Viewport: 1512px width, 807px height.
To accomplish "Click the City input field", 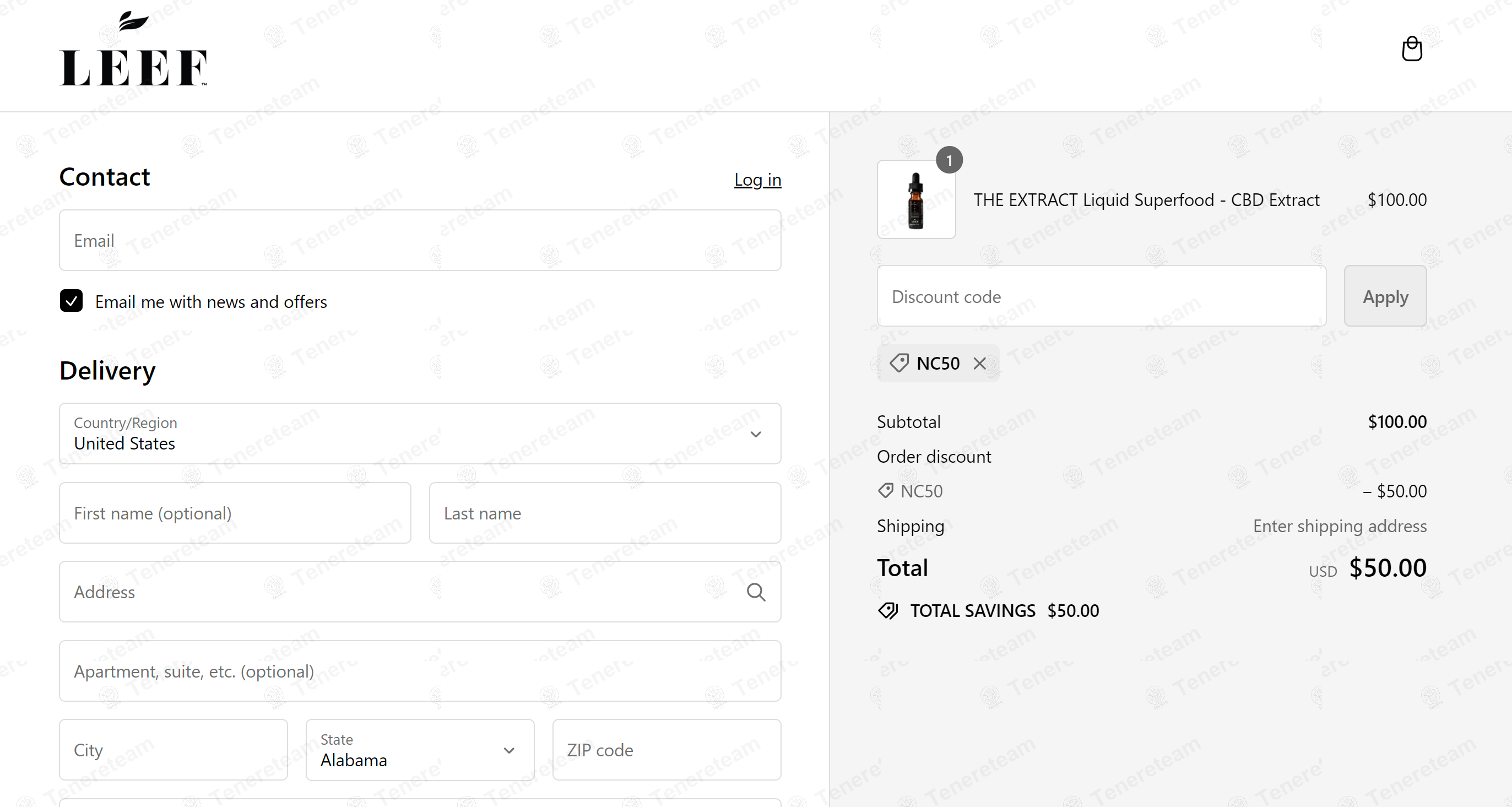I will pyautogui.click(x=174, y=750).
